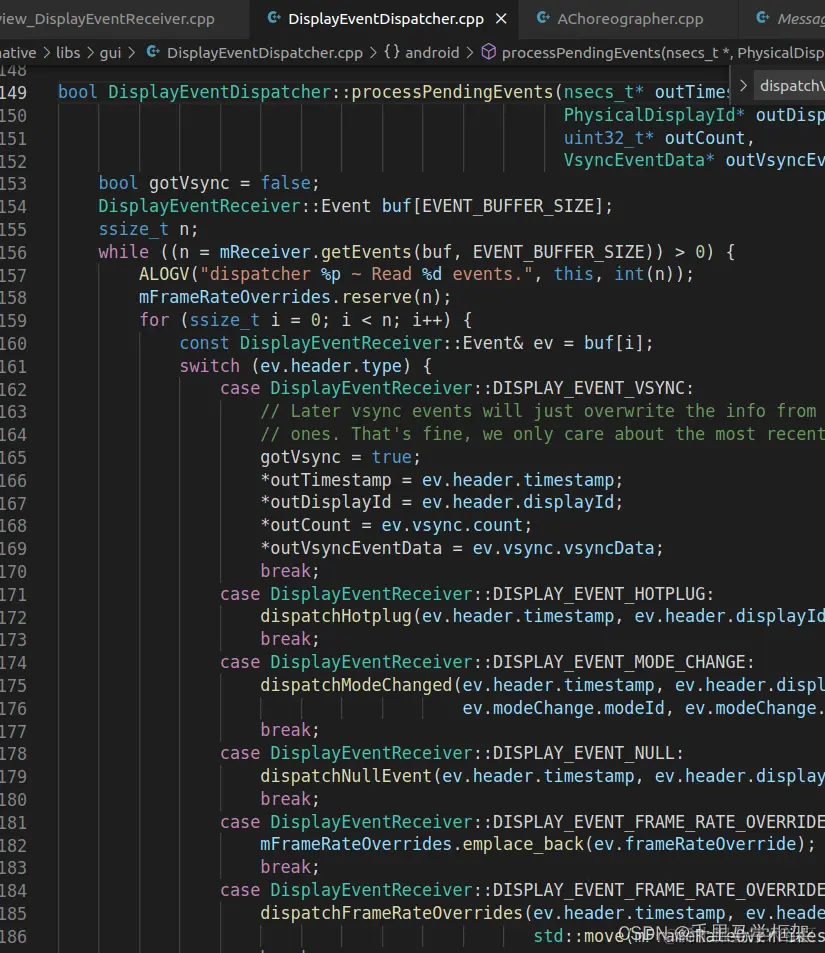This screenshot has width=825, height=953.
Task: Click 'processPendingEvents' in the function definition
Action: (x=452, y=92)
